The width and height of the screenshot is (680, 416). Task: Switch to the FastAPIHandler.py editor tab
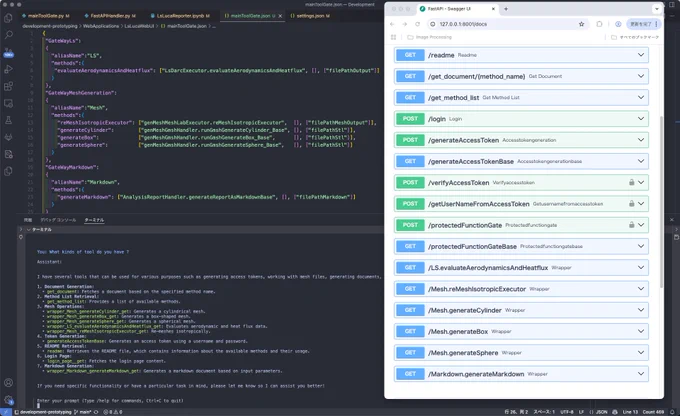pos(110,16)
